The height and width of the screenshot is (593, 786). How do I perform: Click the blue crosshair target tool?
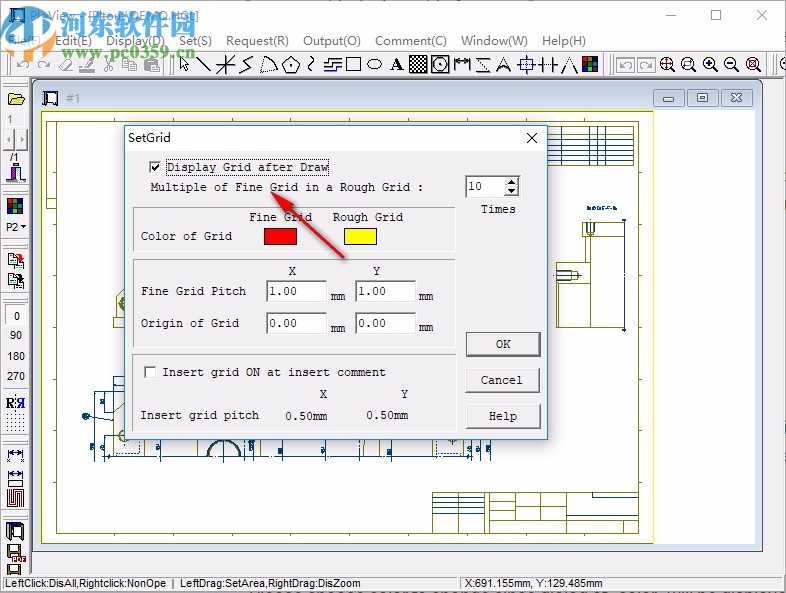pos(526,64)
